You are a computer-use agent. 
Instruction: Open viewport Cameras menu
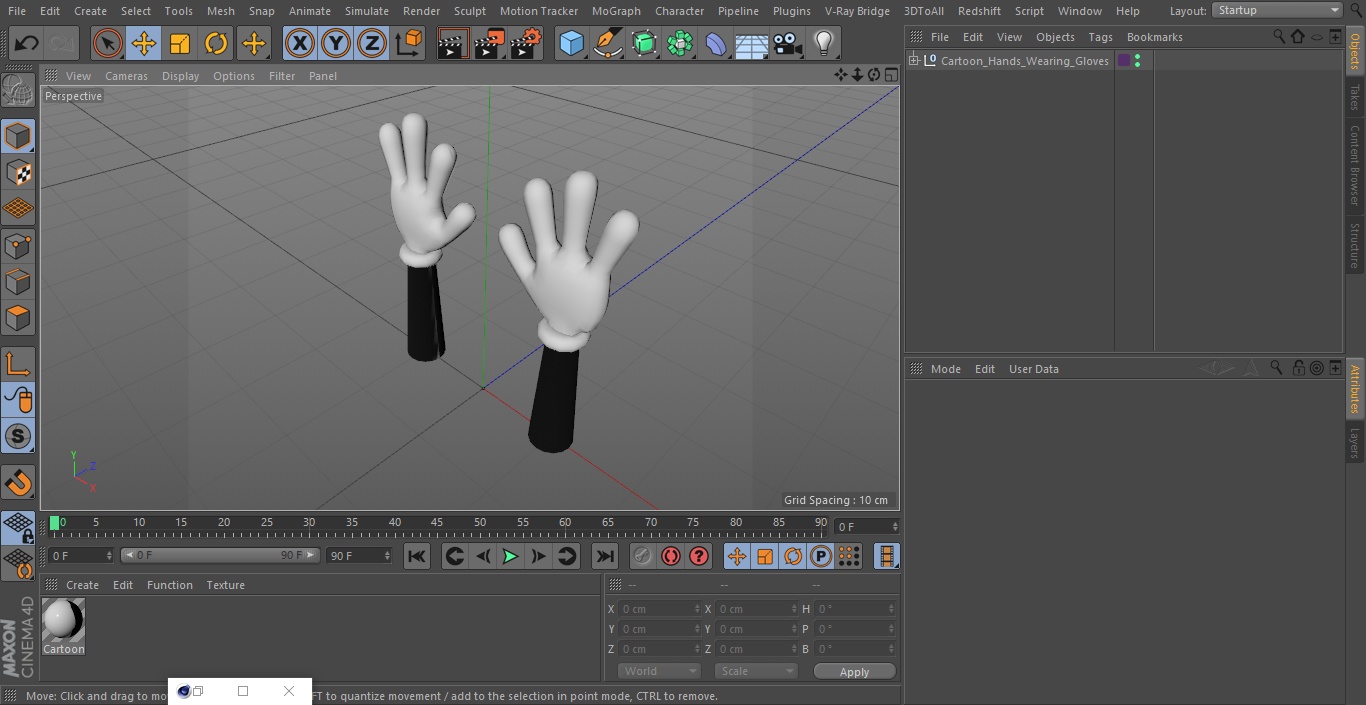126,76
